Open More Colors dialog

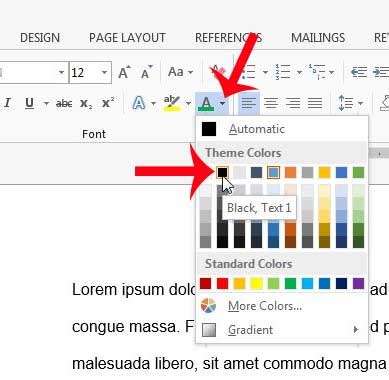(282, 306)
